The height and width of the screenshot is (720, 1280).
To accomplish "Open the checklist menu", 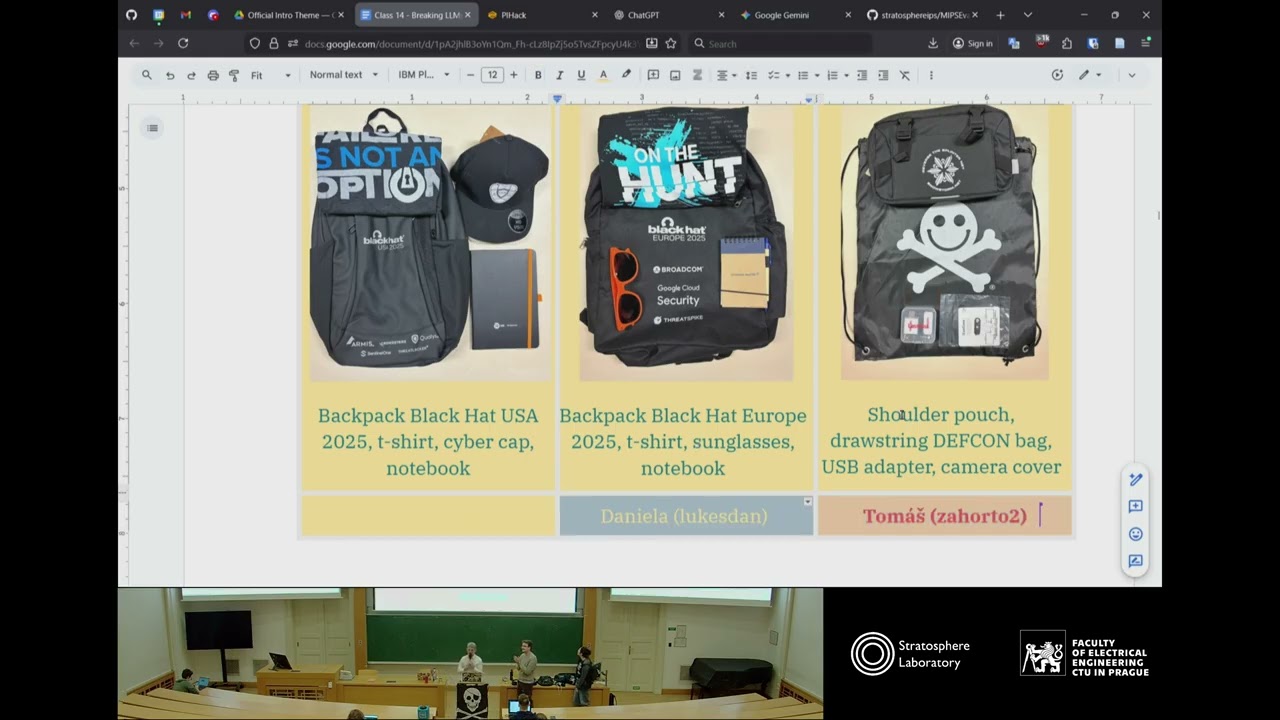I will point(778,75).
